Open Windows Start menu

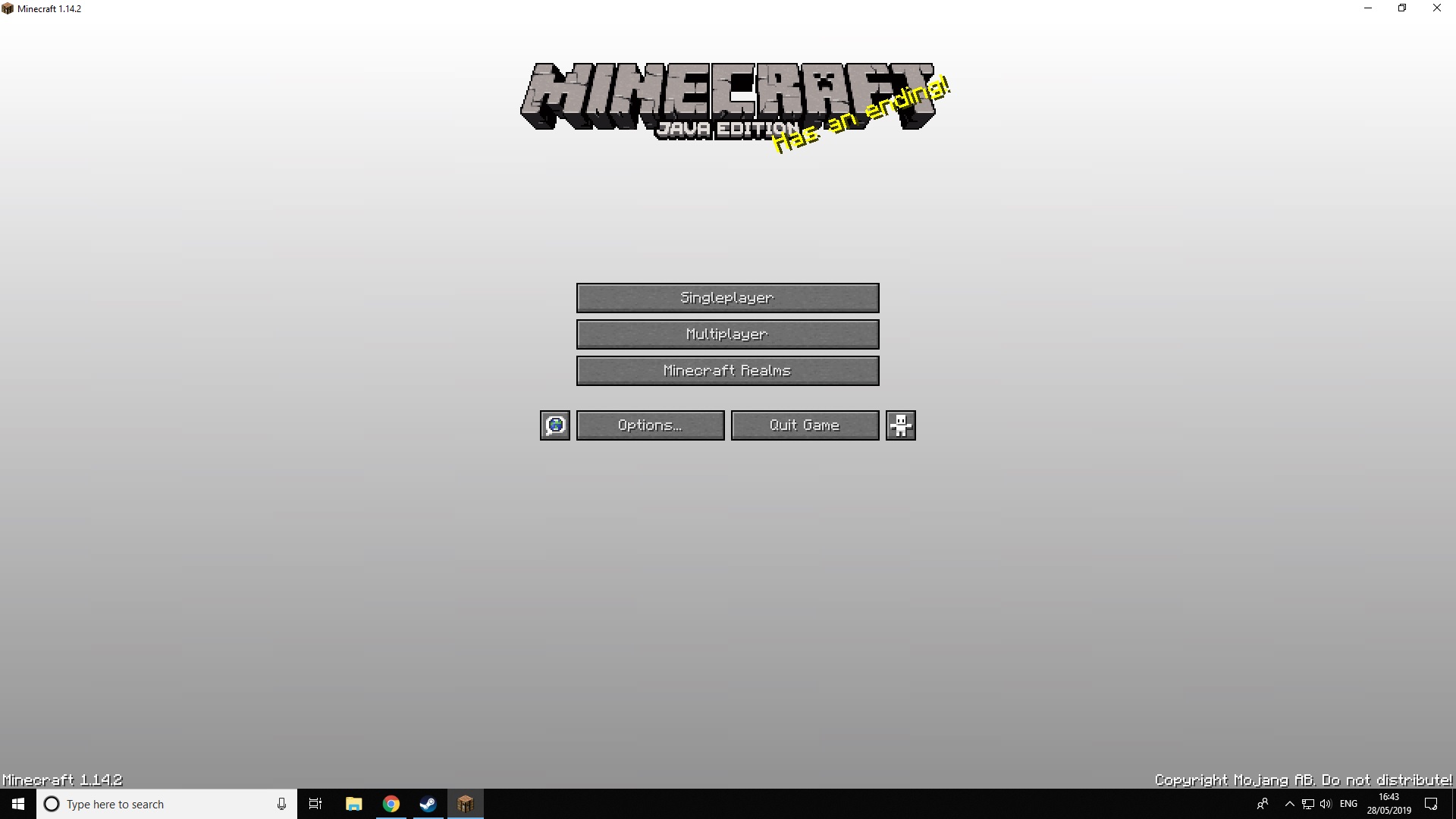click(18, 804)
